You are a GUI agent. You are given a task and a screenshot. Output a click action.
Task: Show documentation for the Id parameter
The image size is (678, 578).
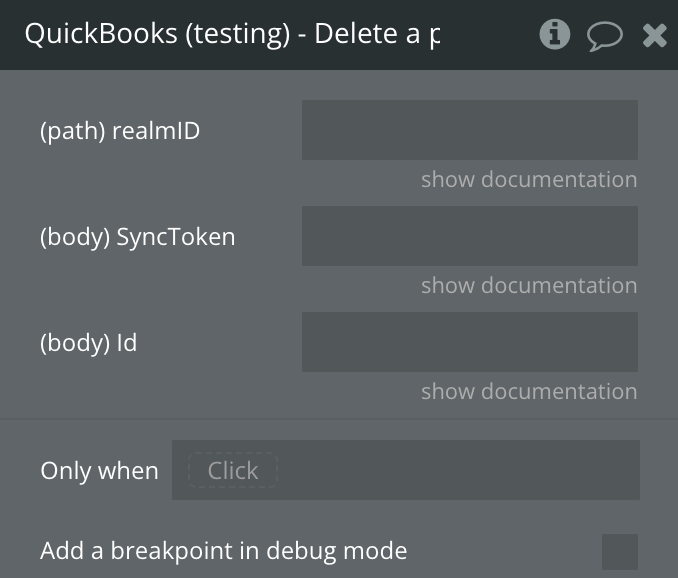coord(529,392)
